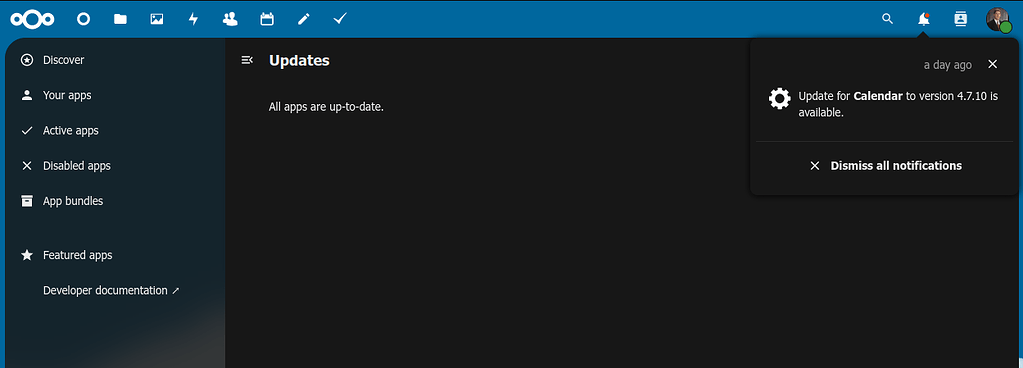
Task: Select Discover in the sidebar
Action: click(x=115, y=60)
